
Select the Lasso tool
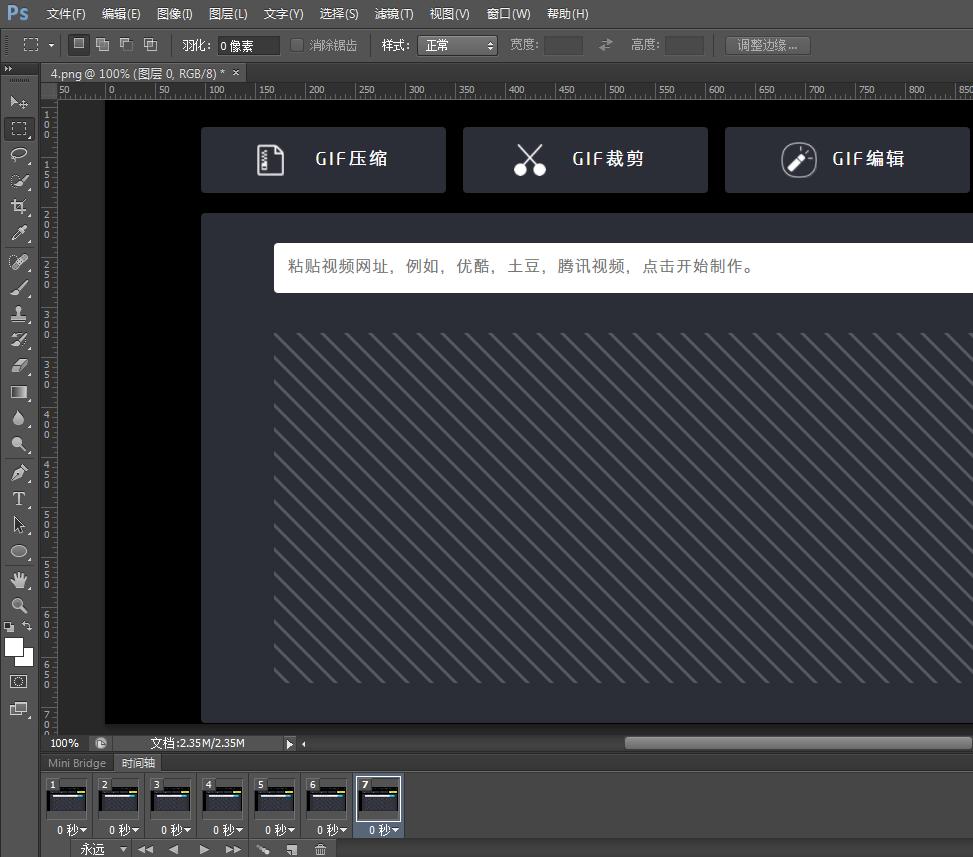(18, 155)
